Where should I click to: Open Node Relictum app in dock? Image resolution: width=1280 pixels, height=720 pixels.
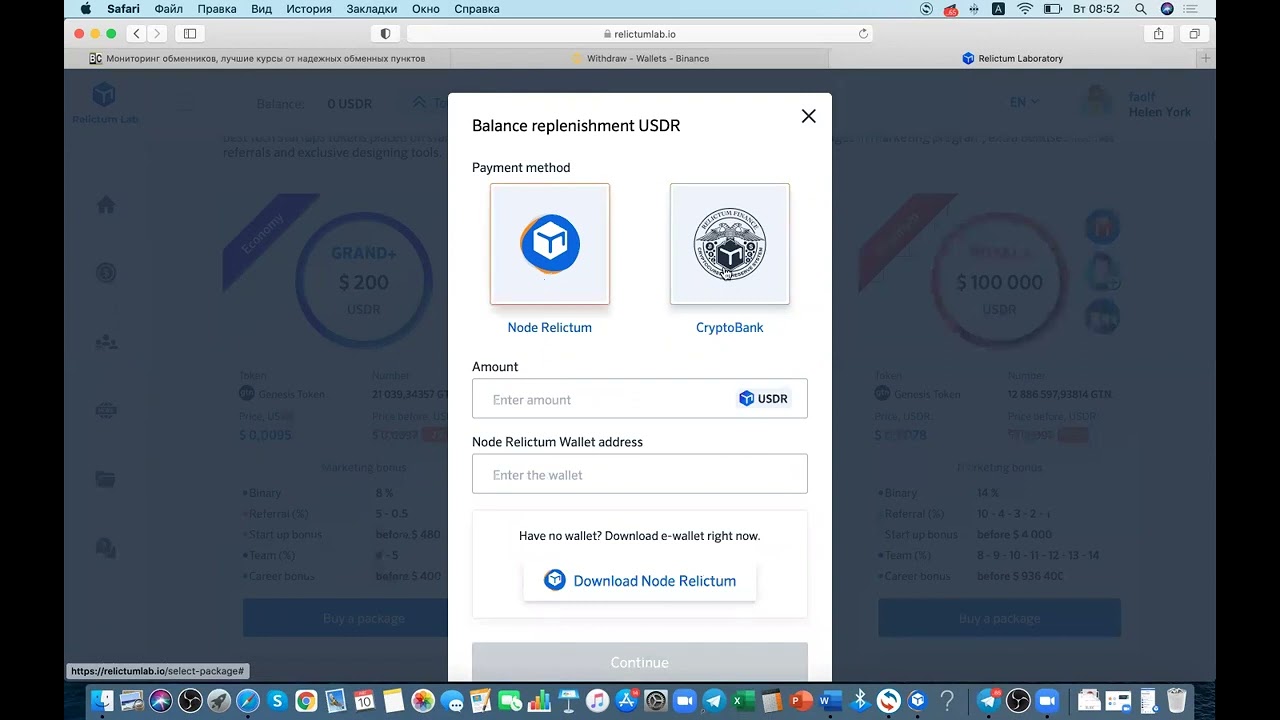coord(917,701)
